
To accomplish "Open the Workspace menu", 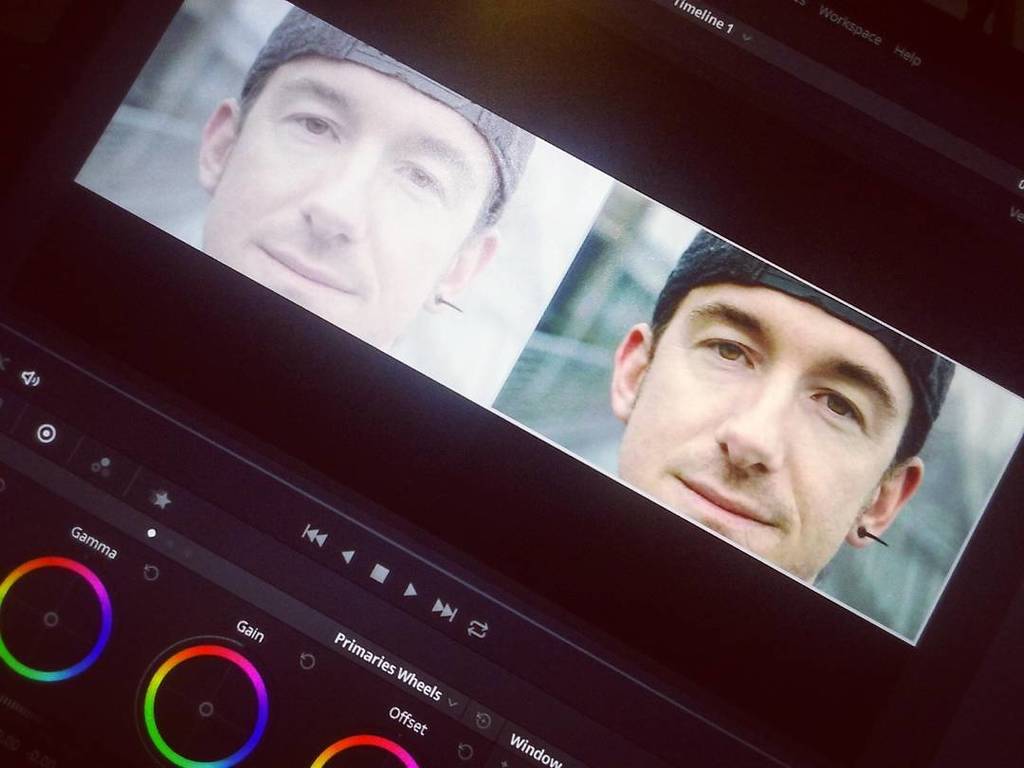I will pos(850,26).
